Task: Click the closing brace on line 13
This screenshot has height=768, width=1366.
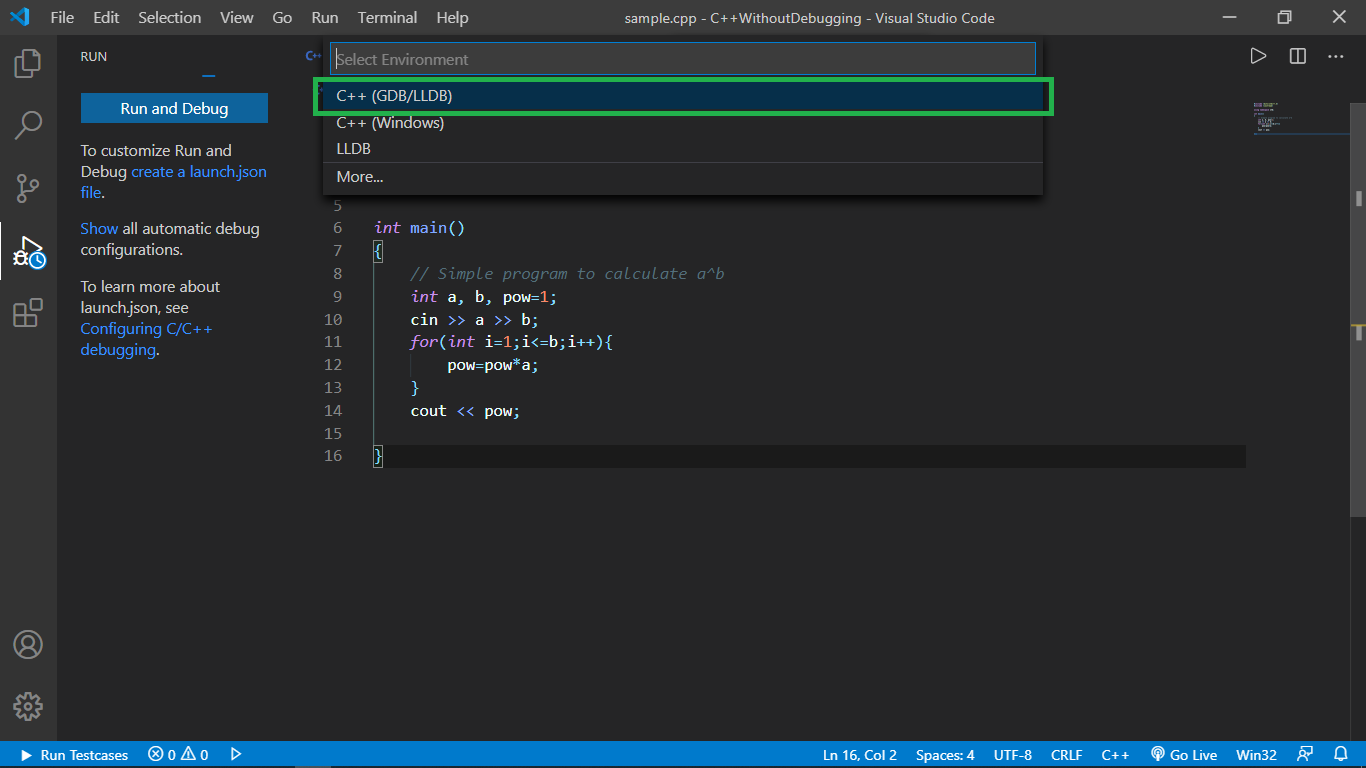Action: pos(415,388)
